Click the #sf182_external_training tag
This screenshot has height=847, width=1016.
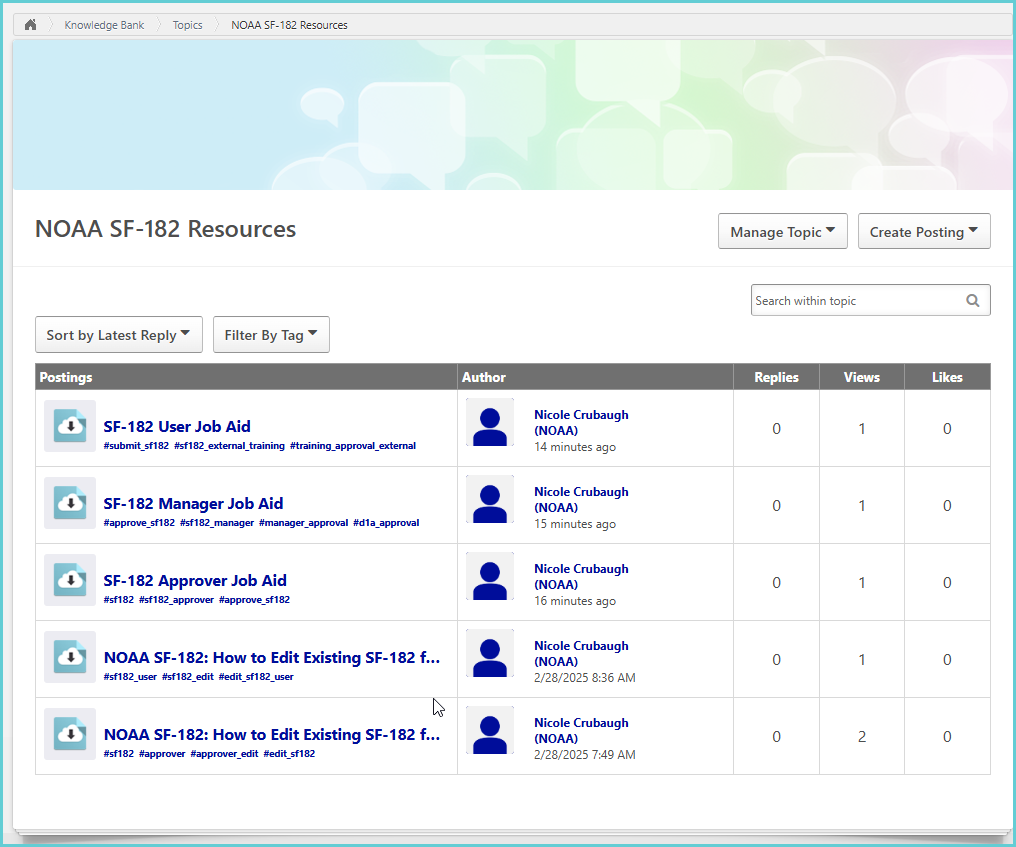tap(229, 446)
